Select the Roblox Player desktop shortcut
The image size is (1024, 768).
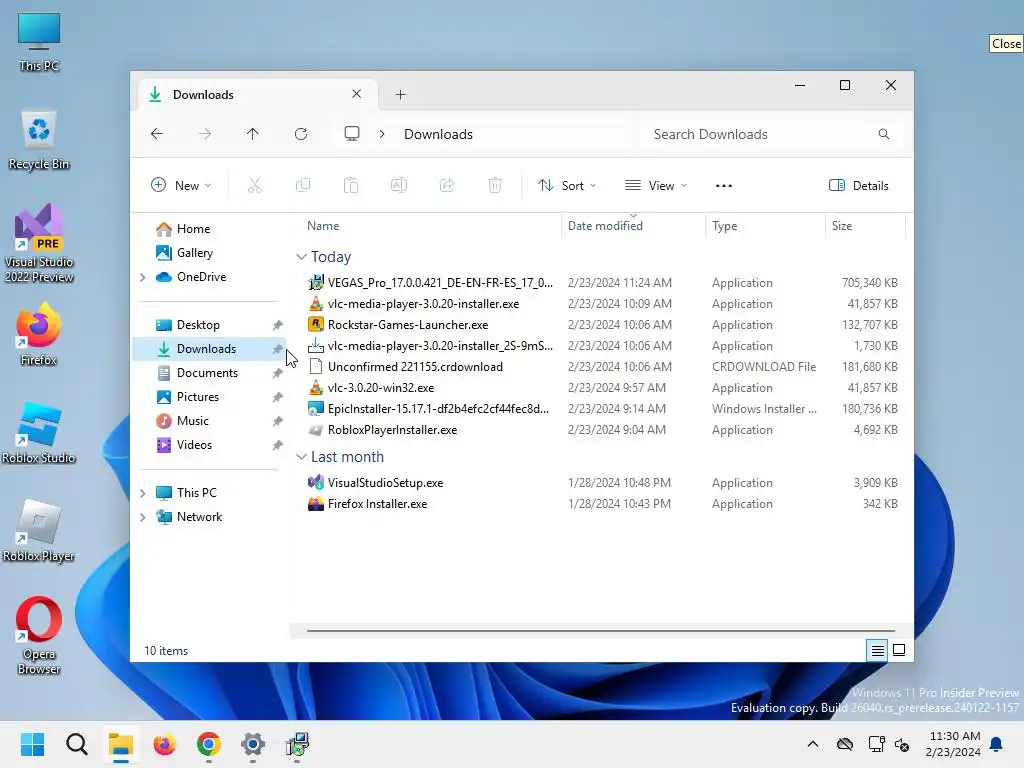tap(39, 530)
